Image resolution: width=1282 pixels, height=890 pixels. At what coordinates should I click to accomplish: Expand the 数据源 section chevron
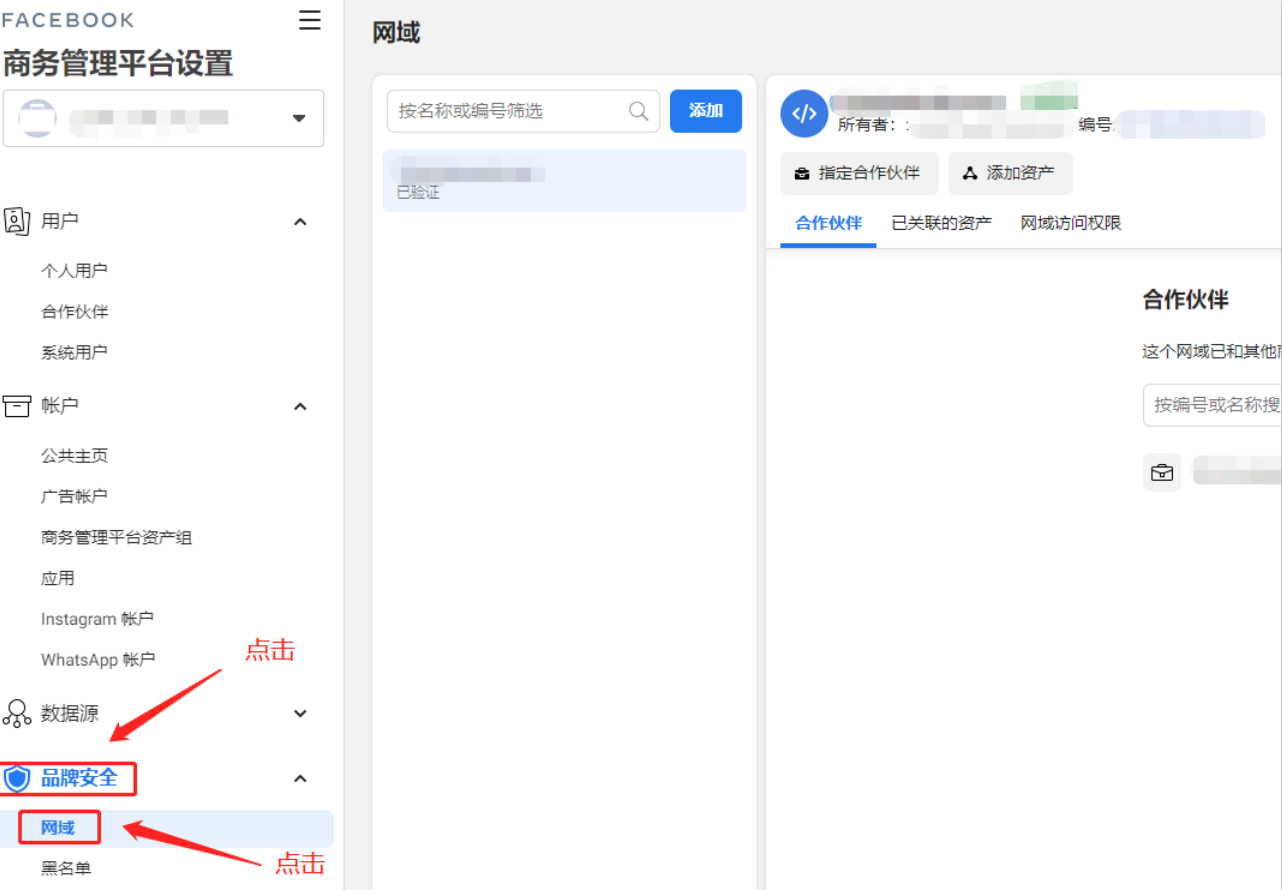pyautogui.click(x=299, y=713)
